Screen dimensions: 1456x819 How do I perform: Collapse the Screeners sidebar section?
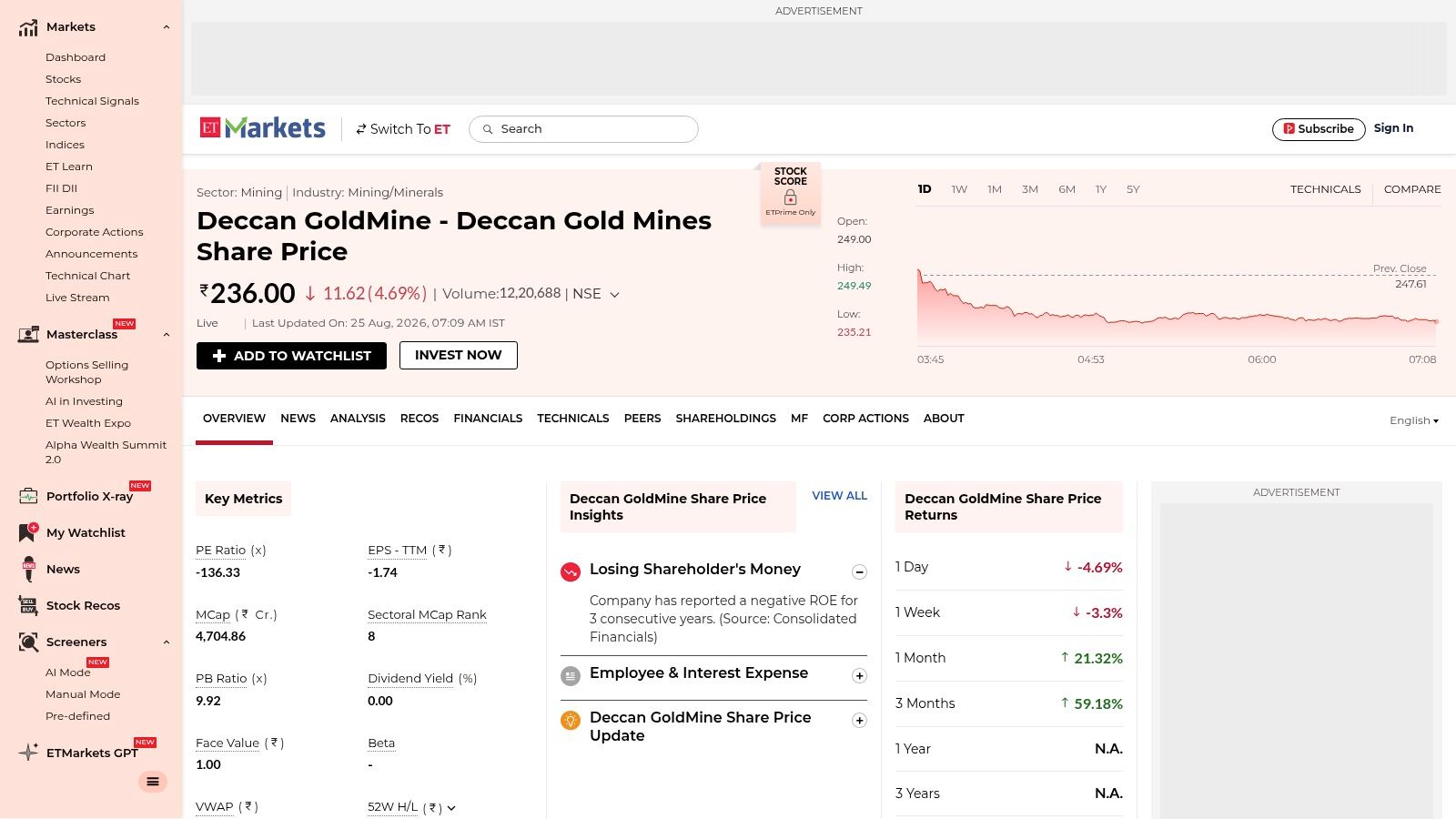(x=167, y=642)
